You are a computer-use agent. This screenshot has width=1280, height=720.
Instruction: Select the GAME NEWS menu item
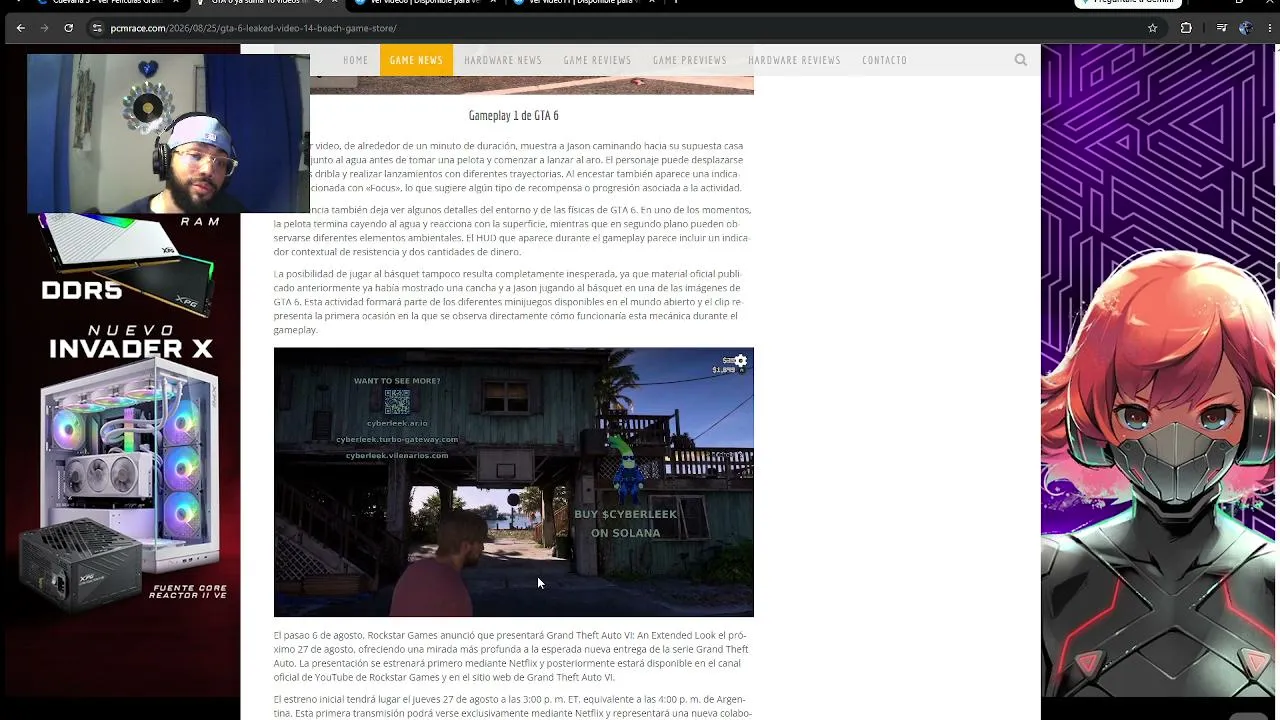(x=416, y=60)
